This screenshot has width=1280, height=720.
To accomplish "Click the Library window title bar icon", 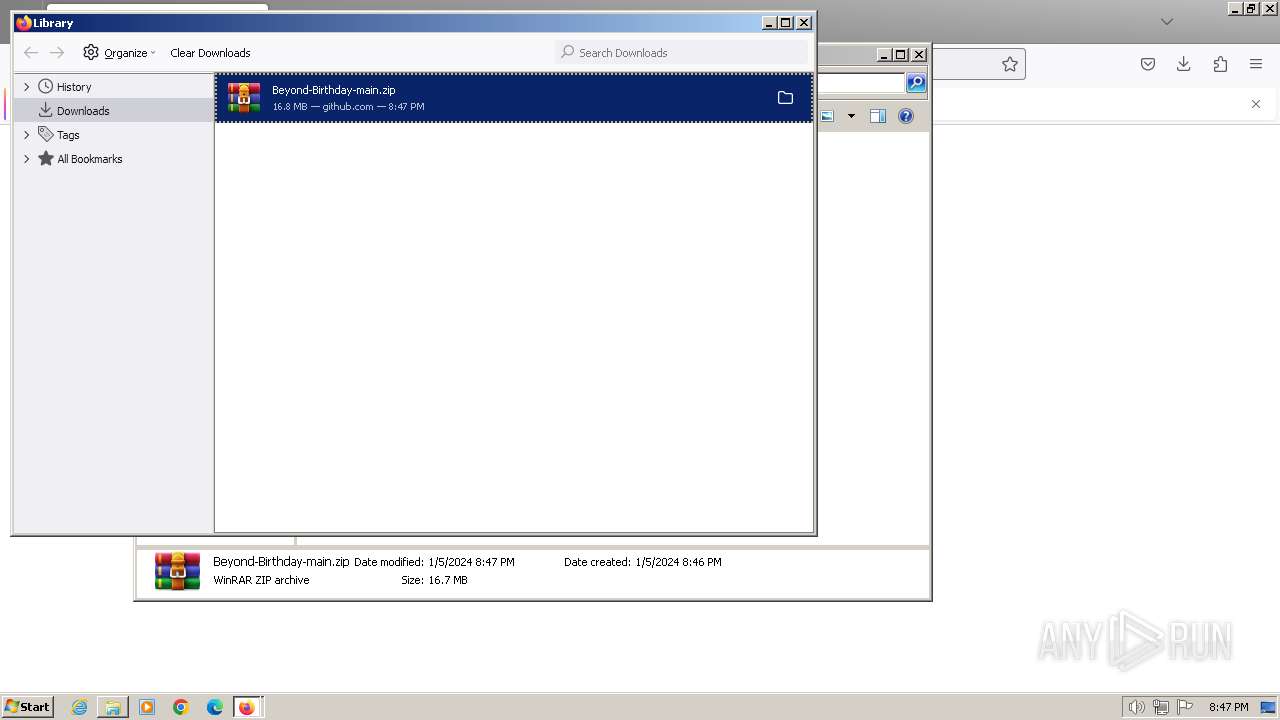I will point(24,22).
